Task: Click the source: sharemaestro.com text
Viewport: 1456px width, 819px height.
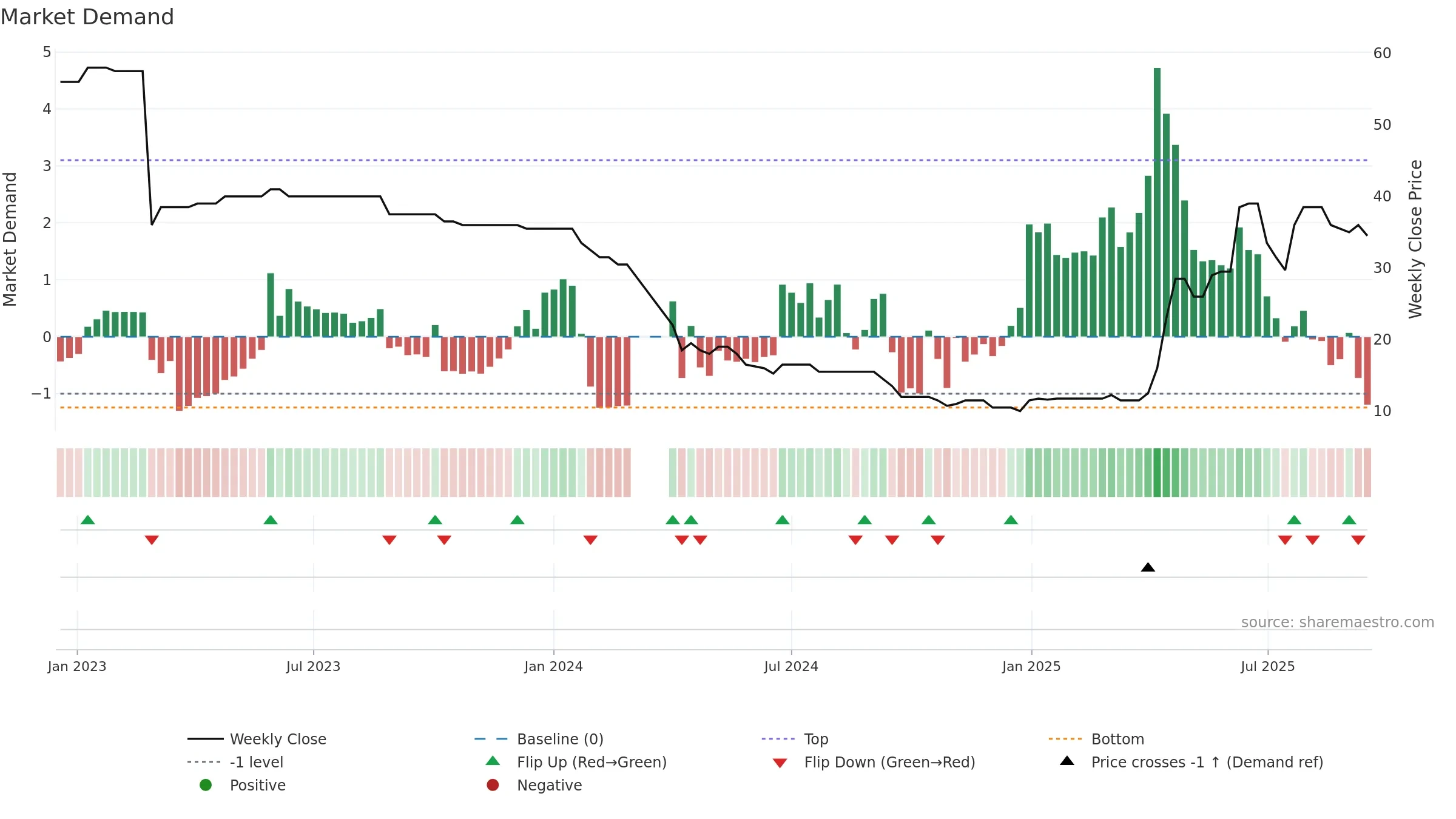Action: pos(1338,622)
